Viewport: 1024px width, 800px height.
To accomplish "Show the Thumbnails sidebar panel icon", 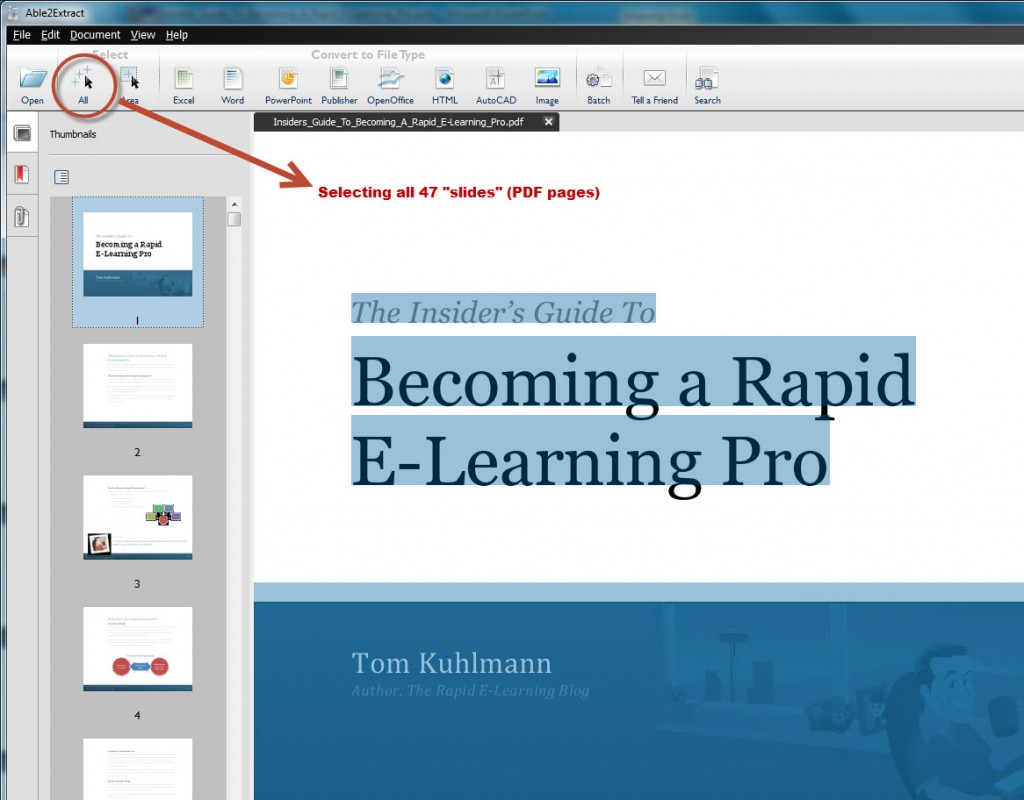I will (x=22, y=133).
